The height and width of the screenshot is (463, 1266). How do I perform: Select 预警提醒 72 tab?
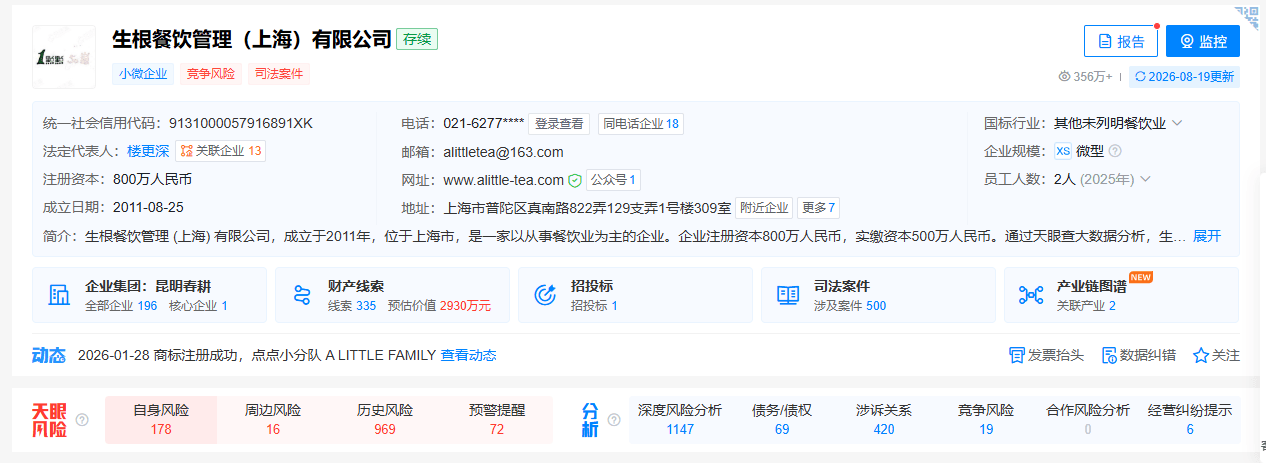[497, 419]
